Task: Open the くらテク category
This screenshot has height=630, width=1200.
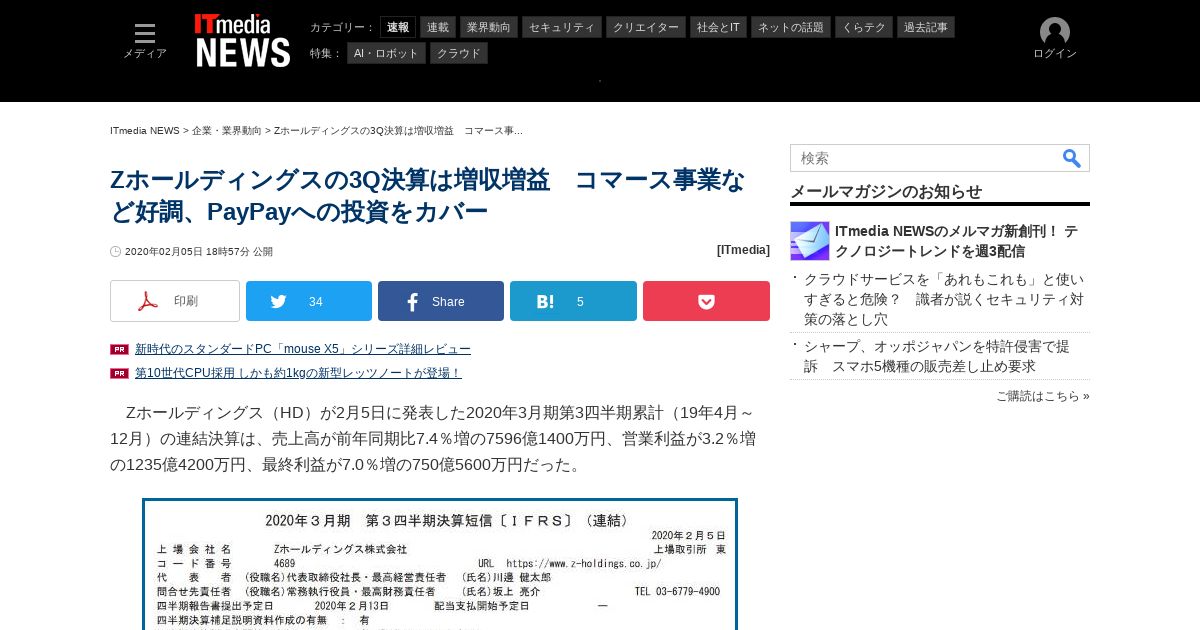Action: point(864,27)
